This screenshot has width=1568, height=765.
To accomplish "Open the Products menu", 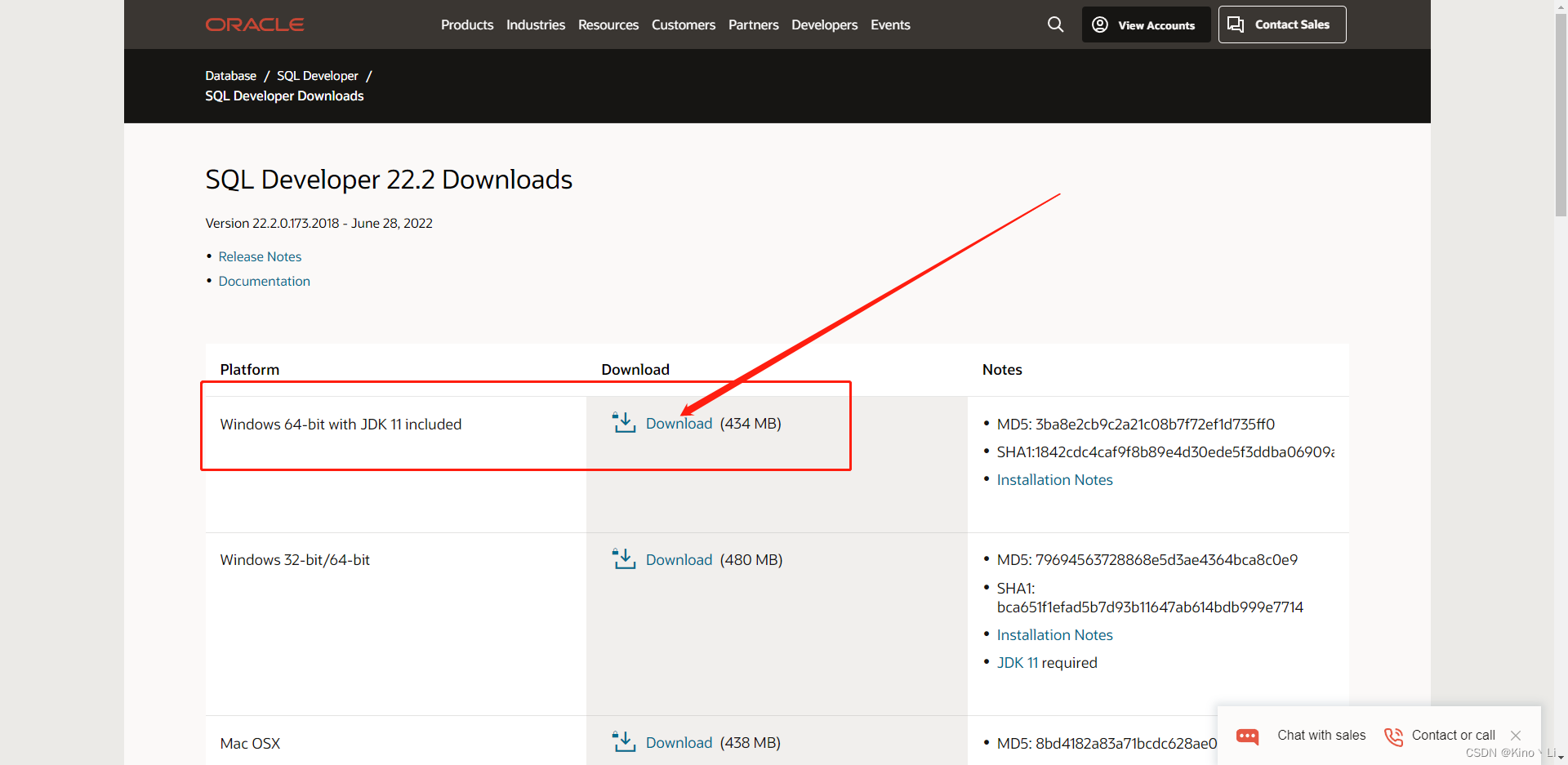I will (x=467, y=24).
